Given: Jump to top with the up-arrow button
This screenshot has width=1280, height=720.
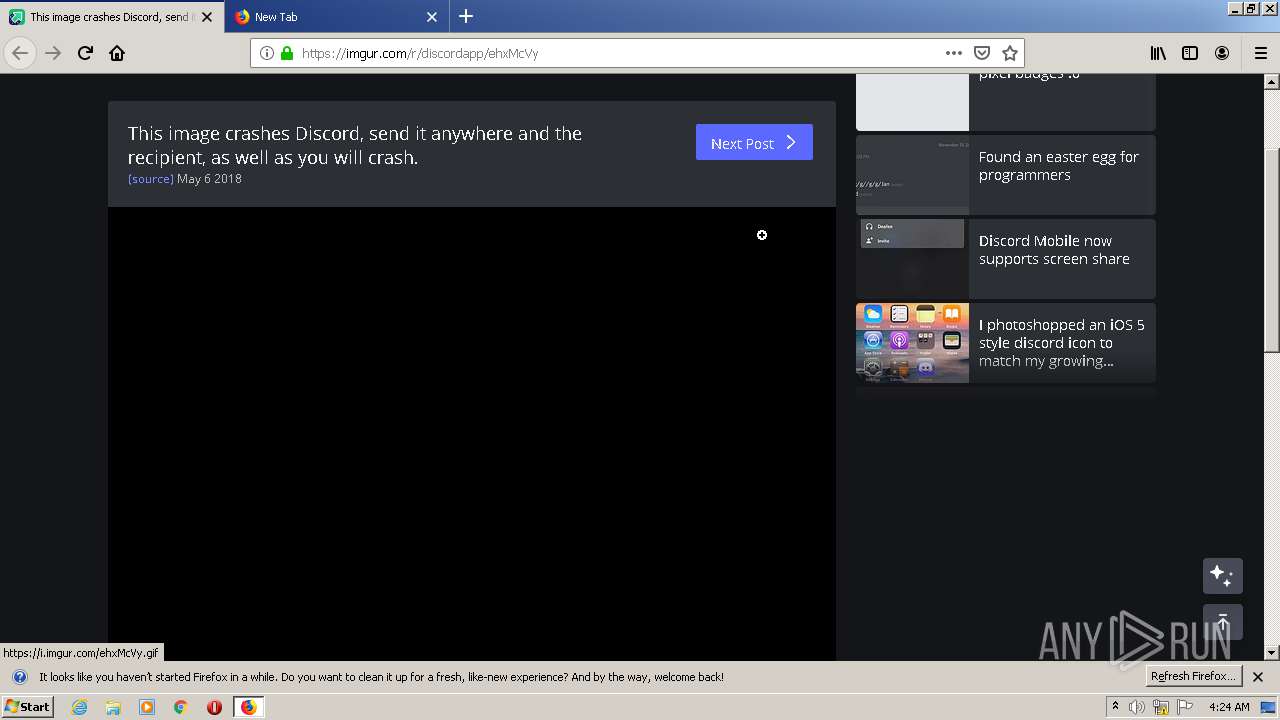Looking at the screenshot, I should coord(1222,622).
